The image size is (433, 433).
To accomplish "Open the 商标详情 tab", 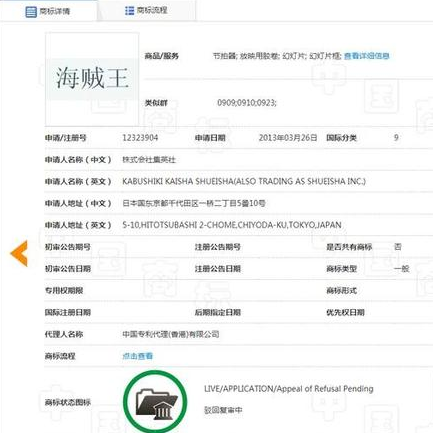I will [48, 11].
